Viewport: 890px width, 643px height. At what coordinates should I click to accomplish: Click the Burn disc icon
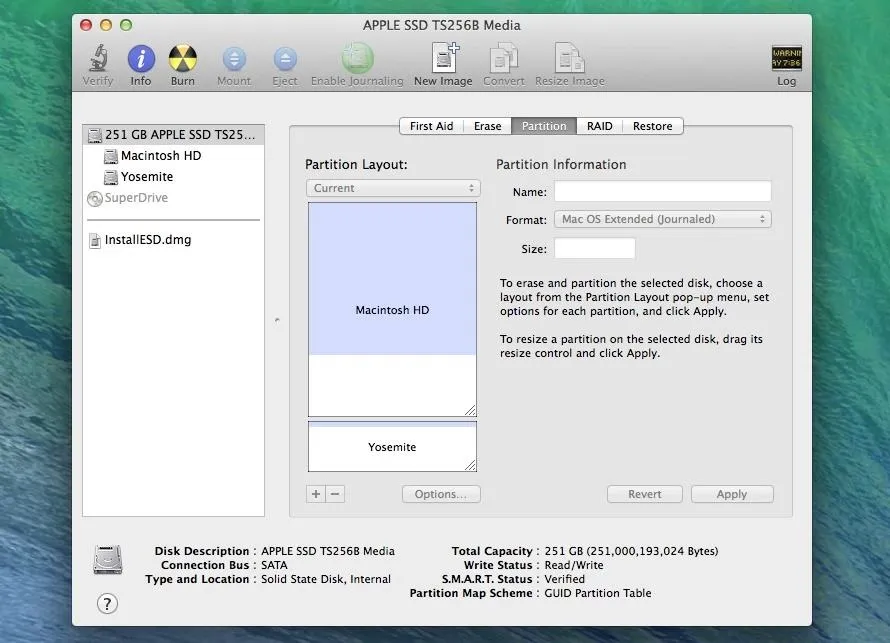click(183, 58)
